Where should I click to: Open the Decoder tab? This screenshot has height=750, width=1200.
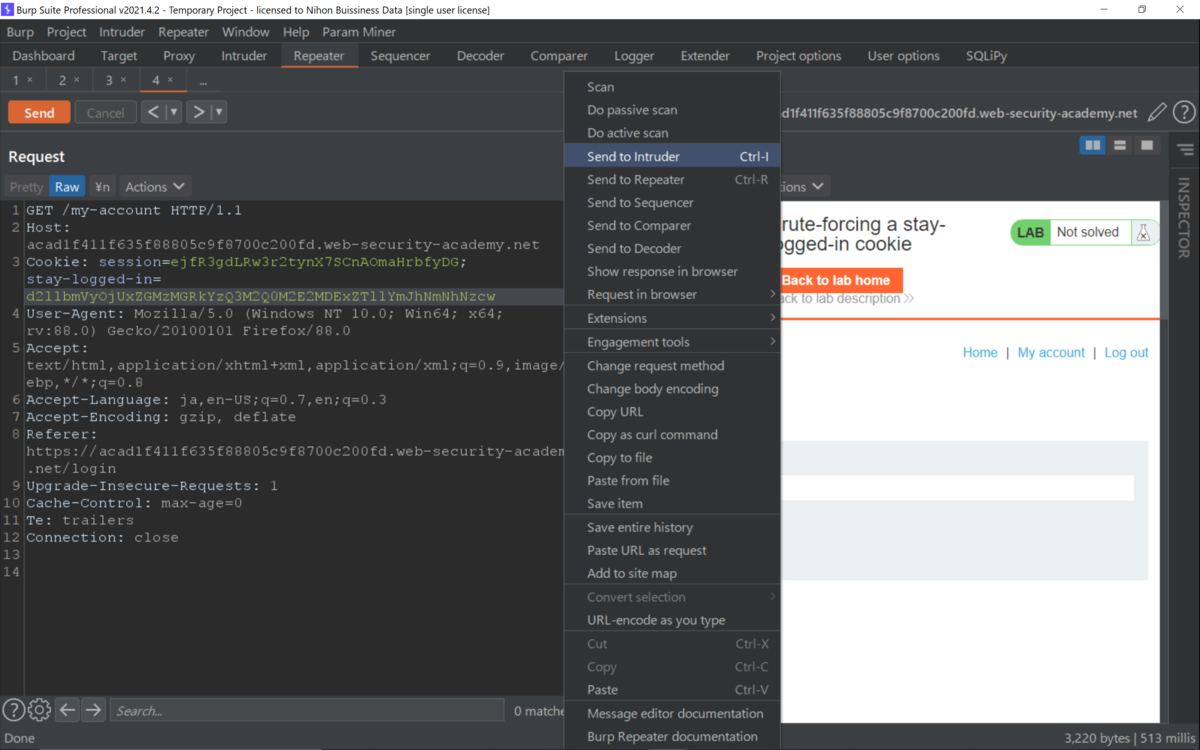pos(480,56)
